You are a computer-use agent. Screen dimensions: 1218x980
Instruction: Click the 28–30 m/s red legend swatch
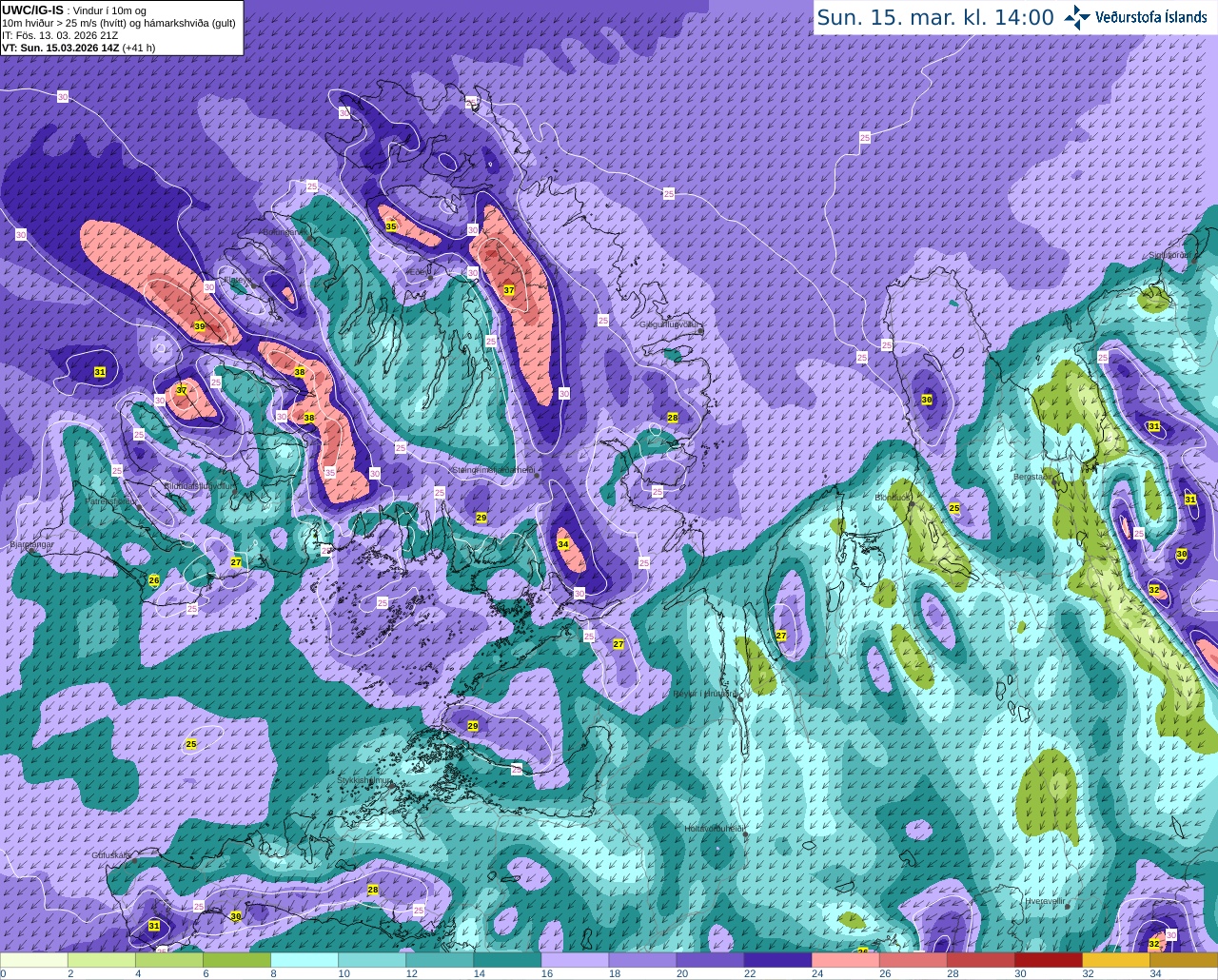pos(980,960)
